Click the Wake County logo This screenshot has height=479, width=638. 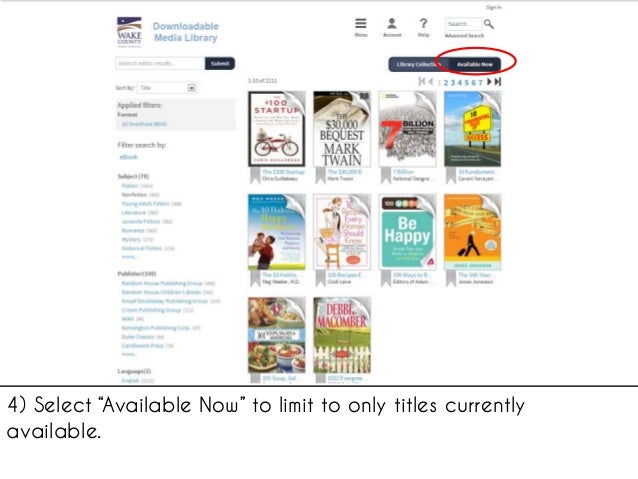point(129,31)
